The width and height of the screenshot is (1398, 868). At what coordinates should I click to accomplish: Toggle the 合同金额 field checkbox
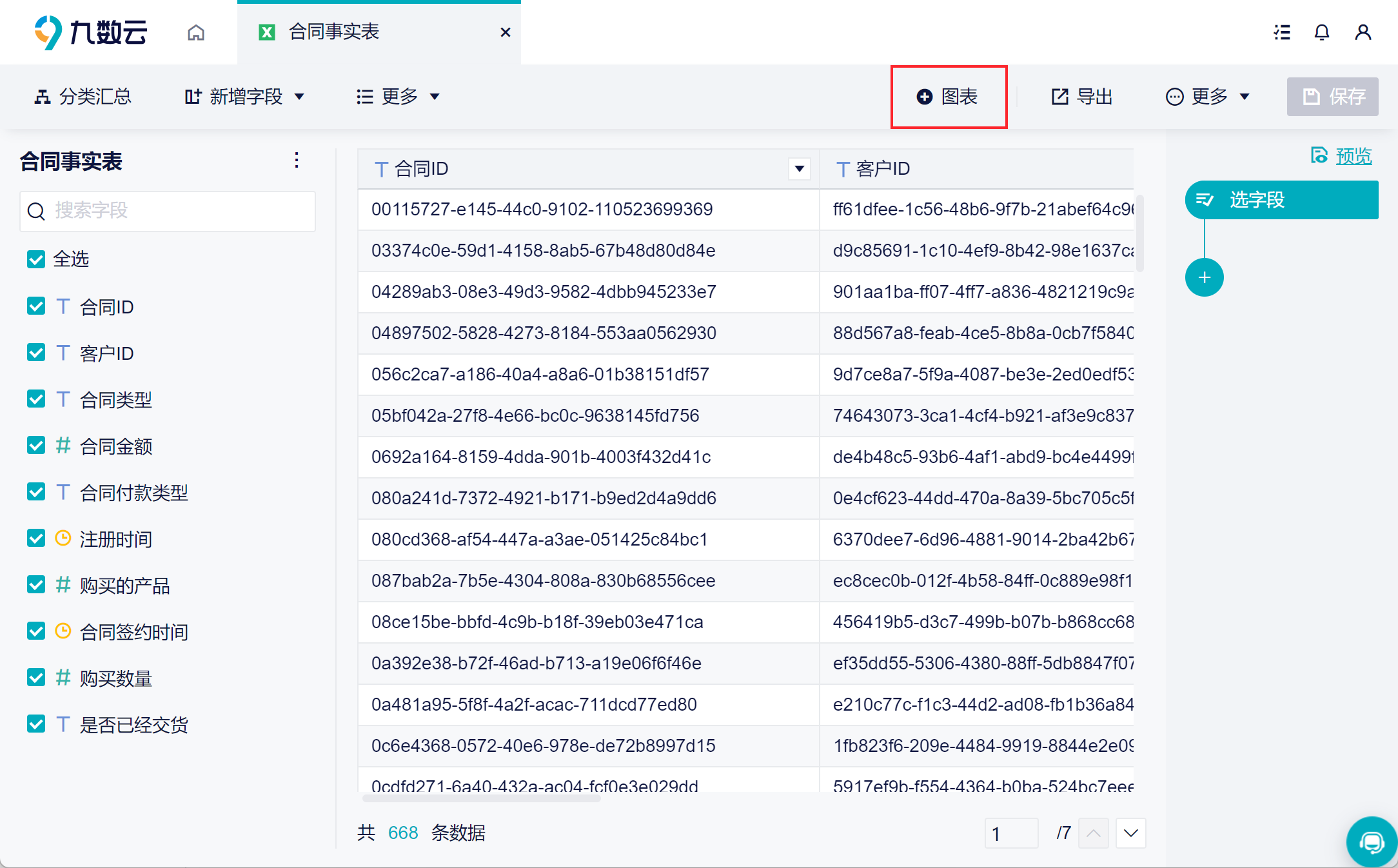36,446
